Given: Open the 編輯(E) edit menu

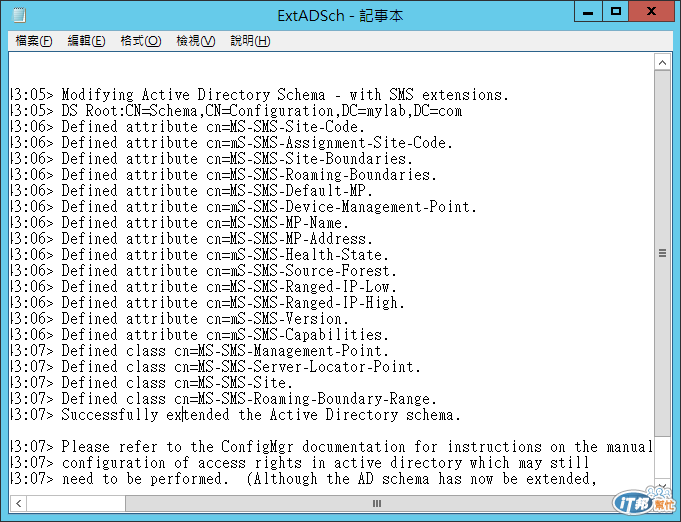Looking at the screenshot, I should (86, 41).
